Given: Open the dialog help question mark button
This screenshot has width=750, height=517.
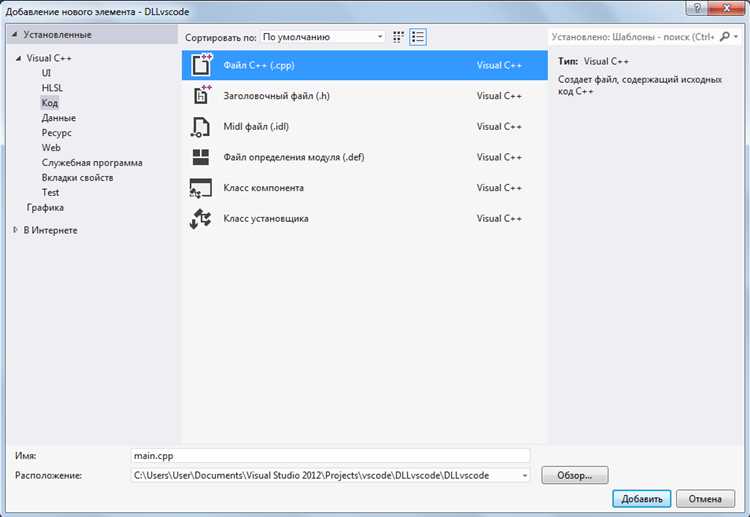Looking at the screenshot, I should pos(698,8).
